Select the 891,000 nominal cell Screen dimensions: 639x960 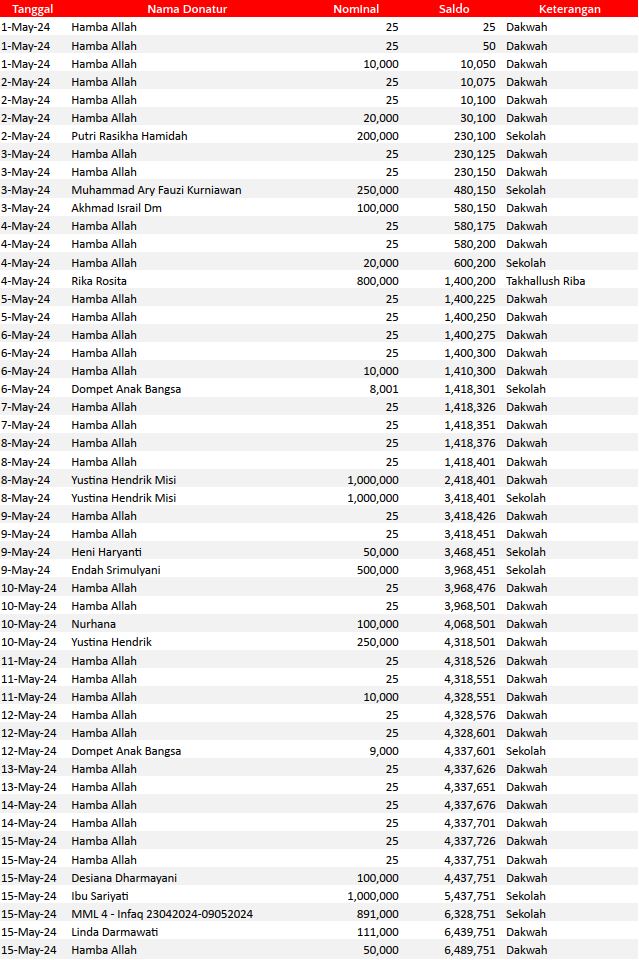(x=377, y=914)
